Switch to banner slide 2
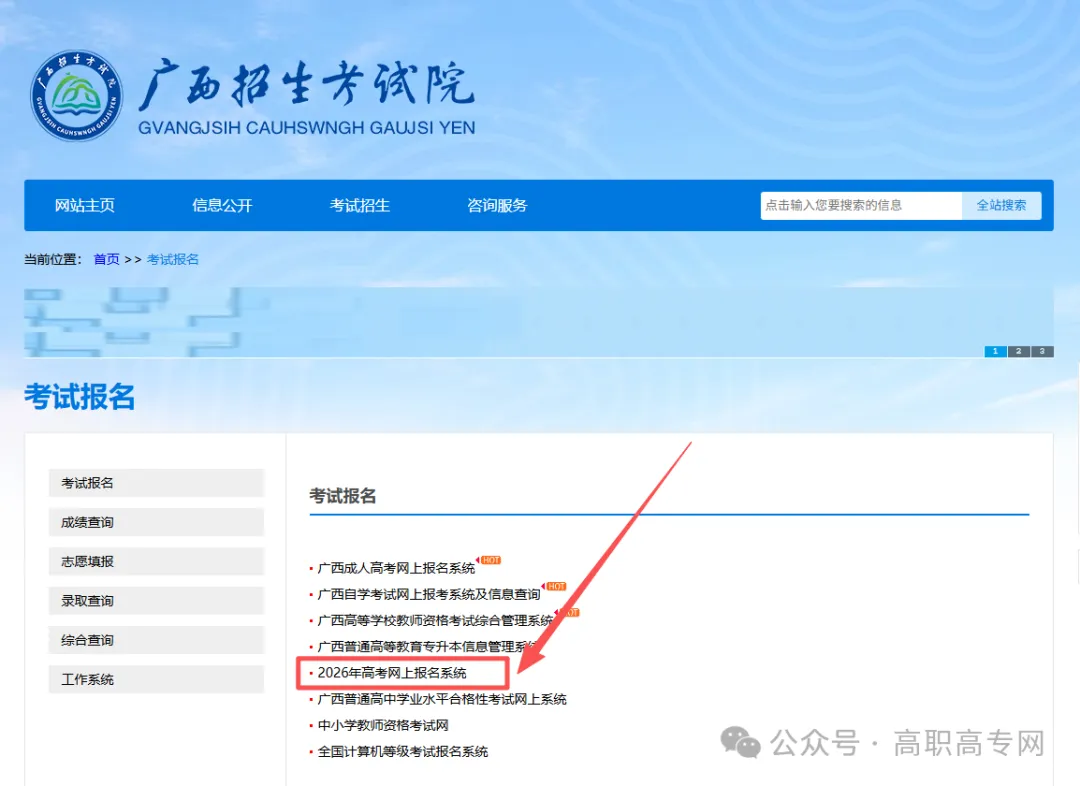1080x786 pixels. point(1019,351)
